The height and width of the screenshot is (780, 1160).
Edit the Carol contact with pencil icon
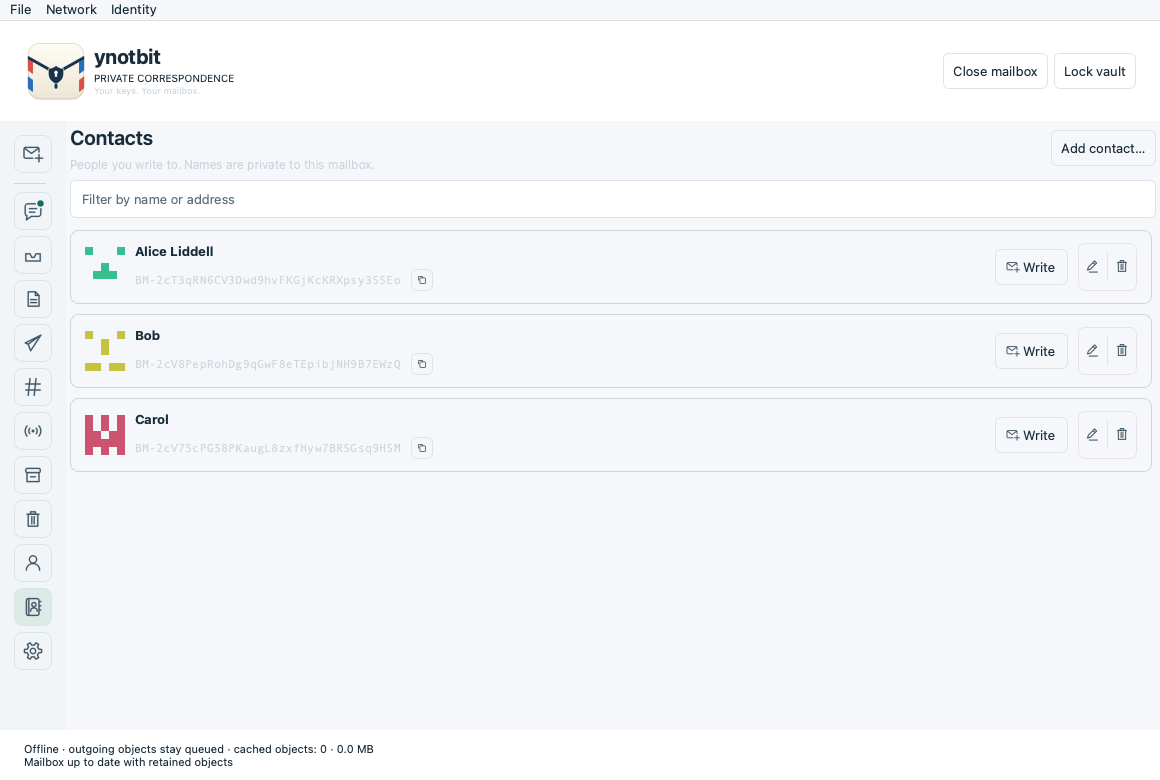[x=1092, y=435]
